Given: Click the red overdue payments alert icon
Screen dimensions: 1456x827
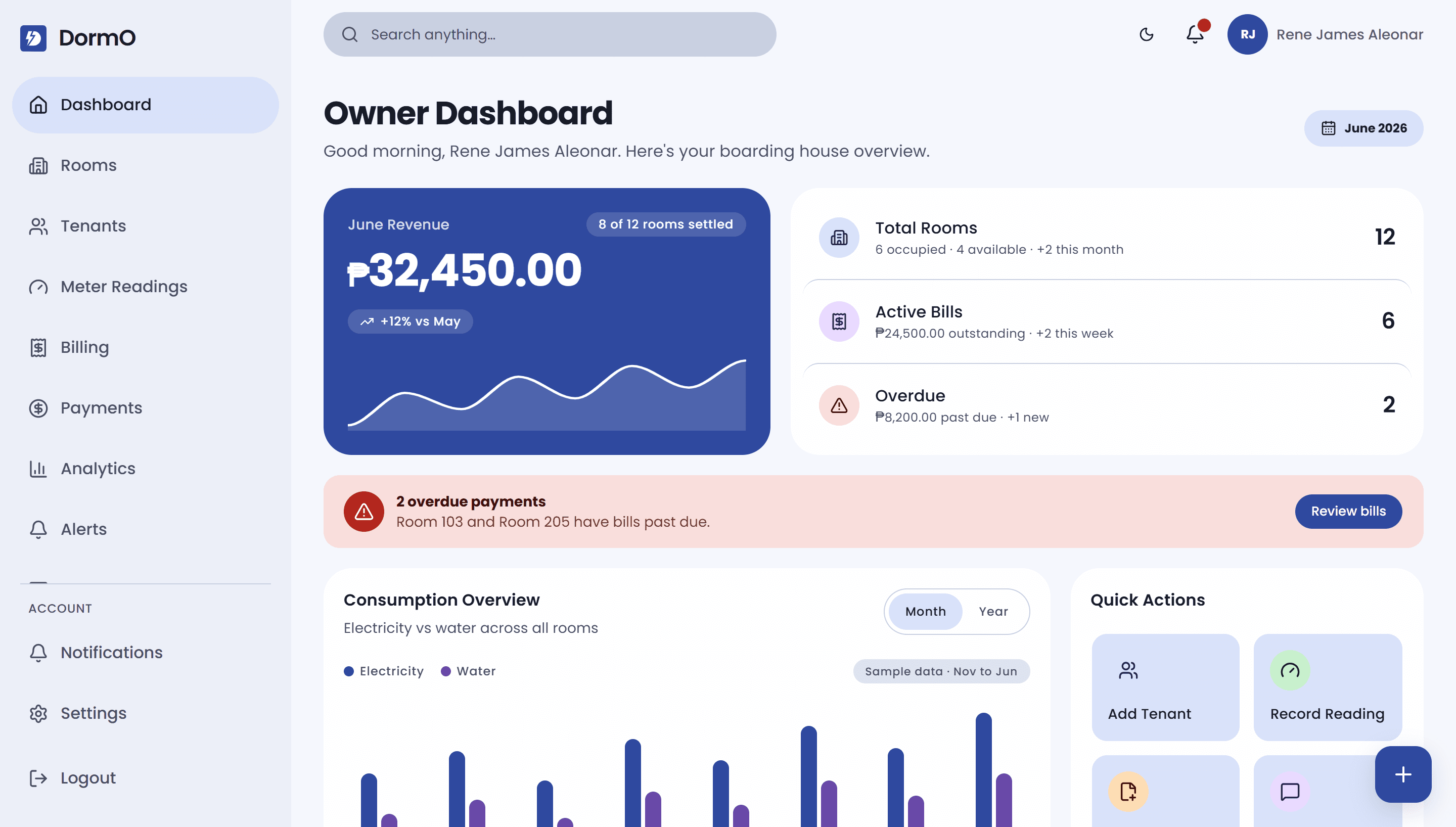Looking at the screenshot, I should click(363, 512).
